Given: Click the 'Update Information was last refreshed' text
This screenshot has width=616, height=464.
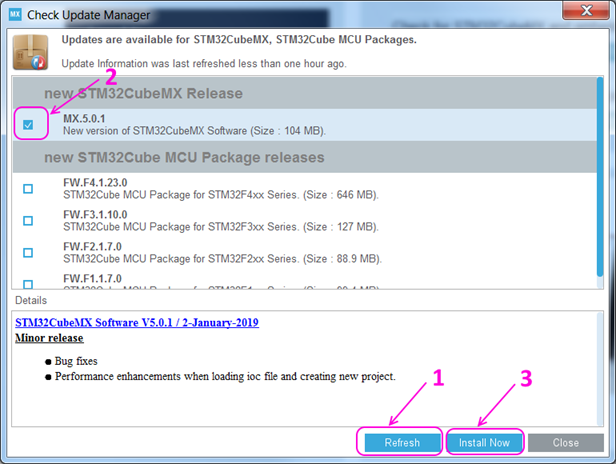Looking at the screenshot, I should click(204, 64).
